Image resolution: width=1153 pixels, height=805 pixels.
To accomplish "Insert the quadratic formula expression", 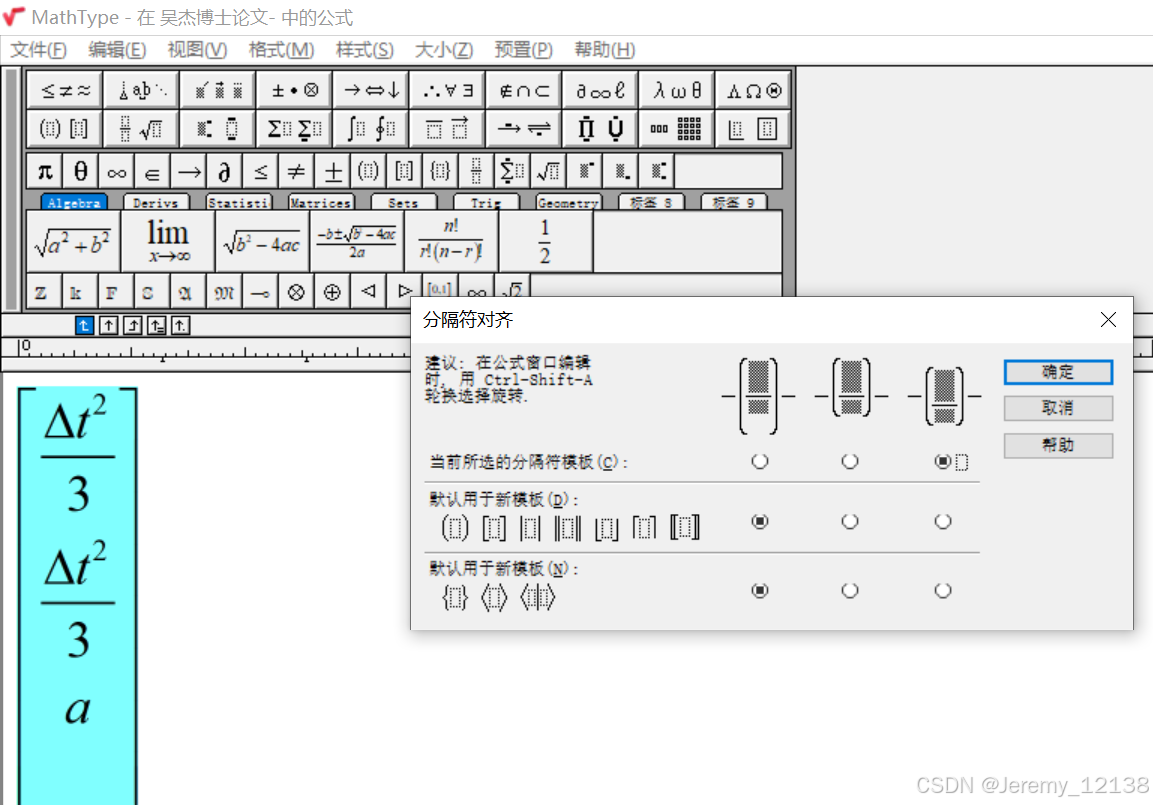I will [357, 241].
